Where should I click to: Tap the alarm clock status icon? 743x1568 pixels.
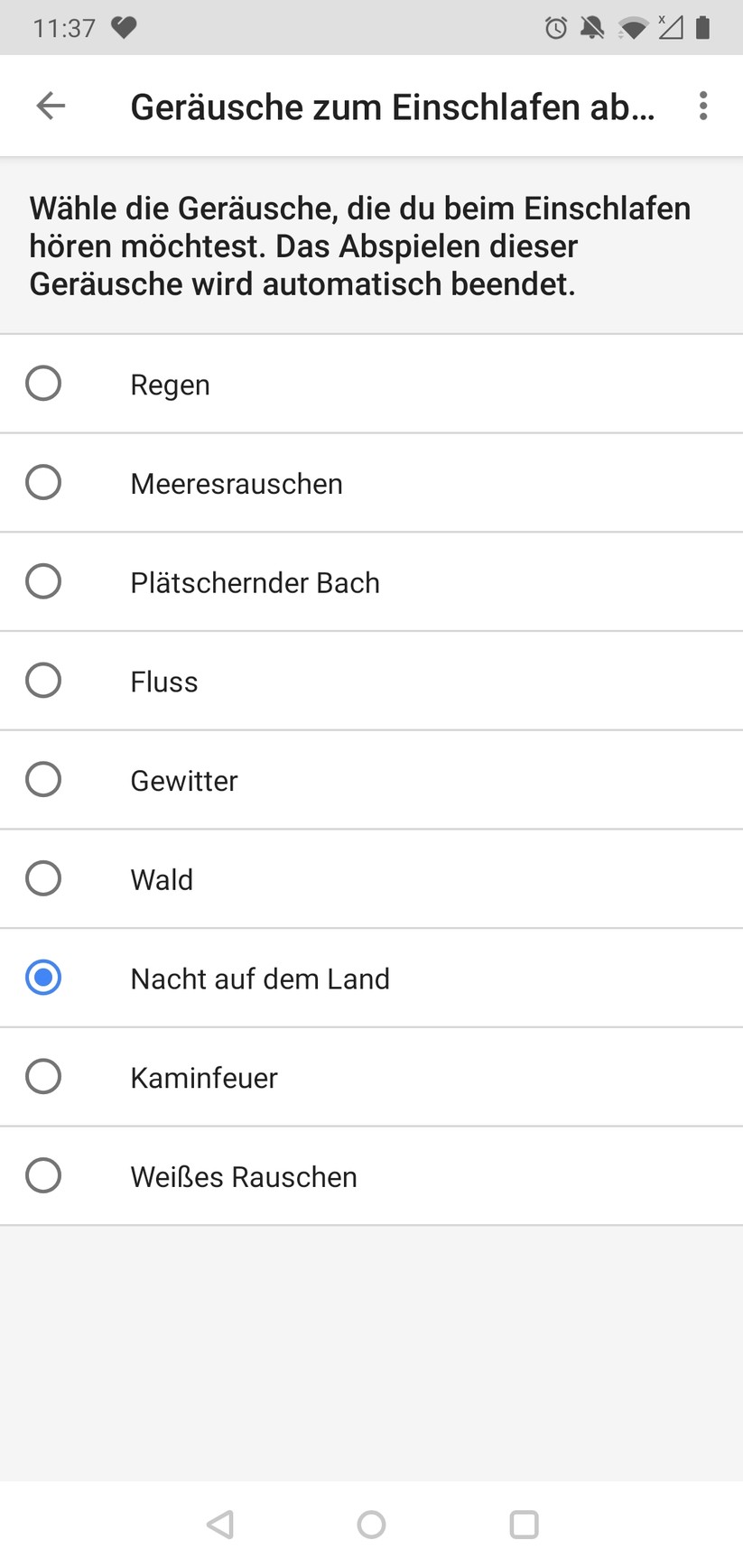pyautogui.click(x=556, y=28)
